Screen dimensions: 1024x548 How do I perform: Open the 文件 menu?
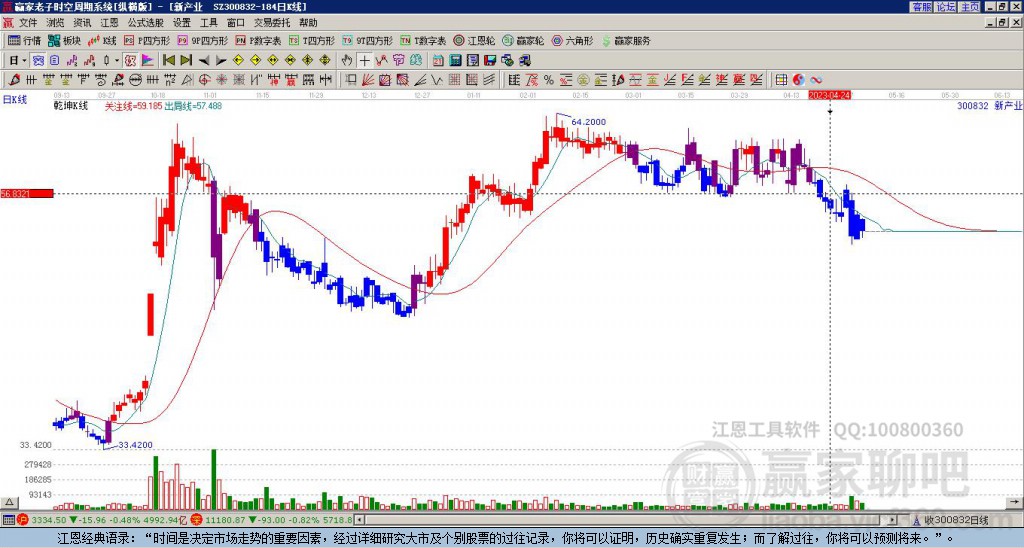pos(28,23)
